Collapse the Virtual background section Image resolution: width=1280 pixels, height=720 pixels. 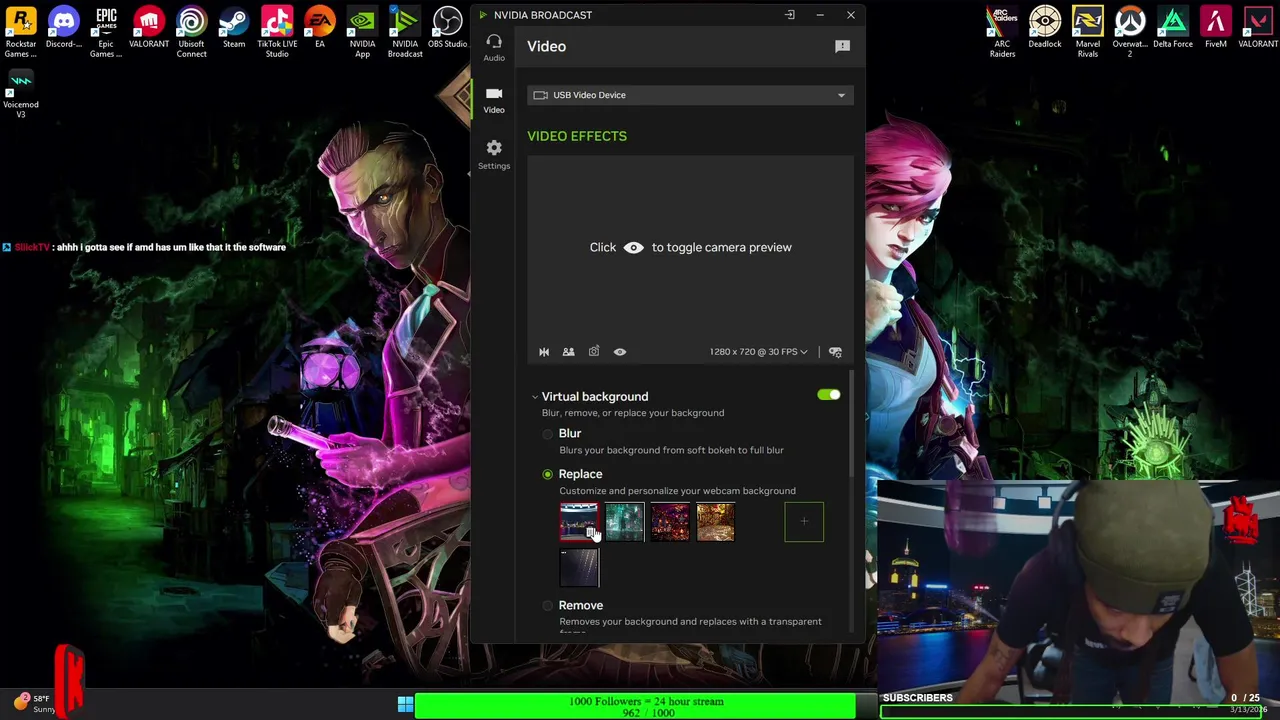535,397
